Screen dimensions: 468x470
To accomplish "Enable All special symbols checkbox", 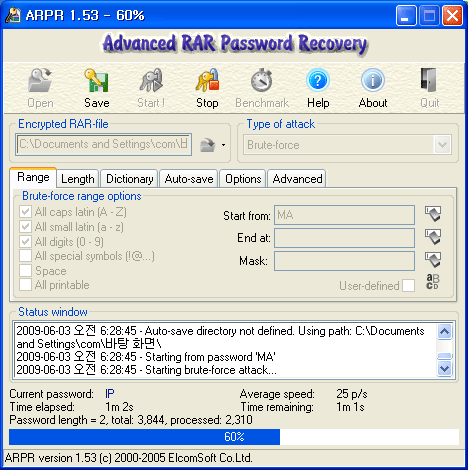I will [25, 256].
